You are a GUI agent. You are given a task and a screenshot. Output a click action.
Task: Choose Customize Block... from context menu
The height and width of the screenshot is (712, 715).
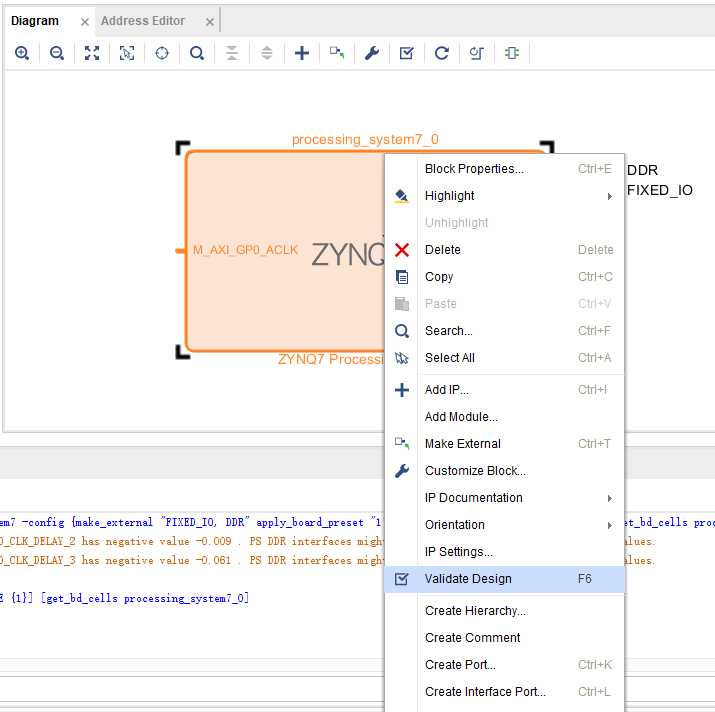click(504, 471)
